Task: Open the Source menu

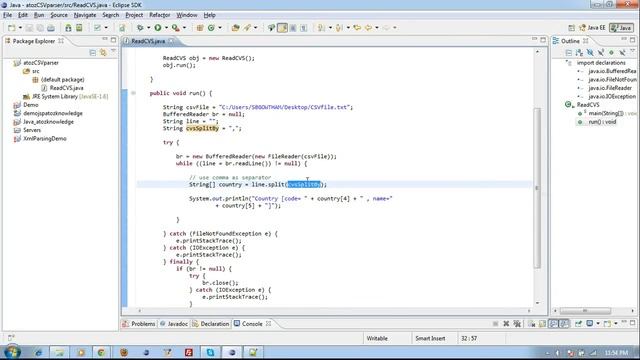Action: click(x=59, y=15)
